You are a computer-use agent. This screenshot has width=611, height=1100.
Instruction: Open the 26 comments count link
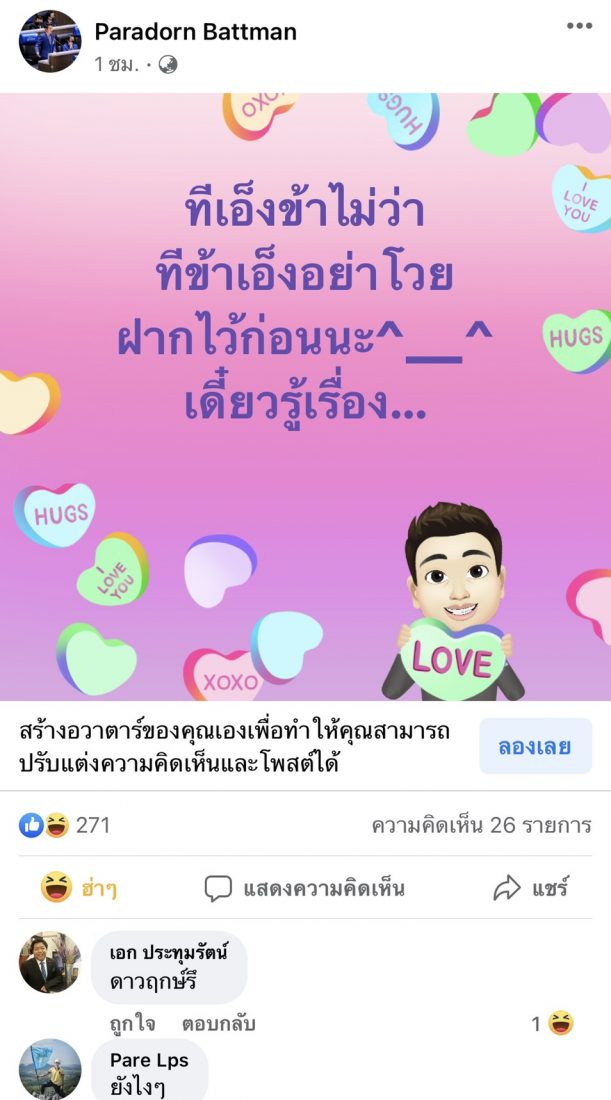[x=481, y=826]
